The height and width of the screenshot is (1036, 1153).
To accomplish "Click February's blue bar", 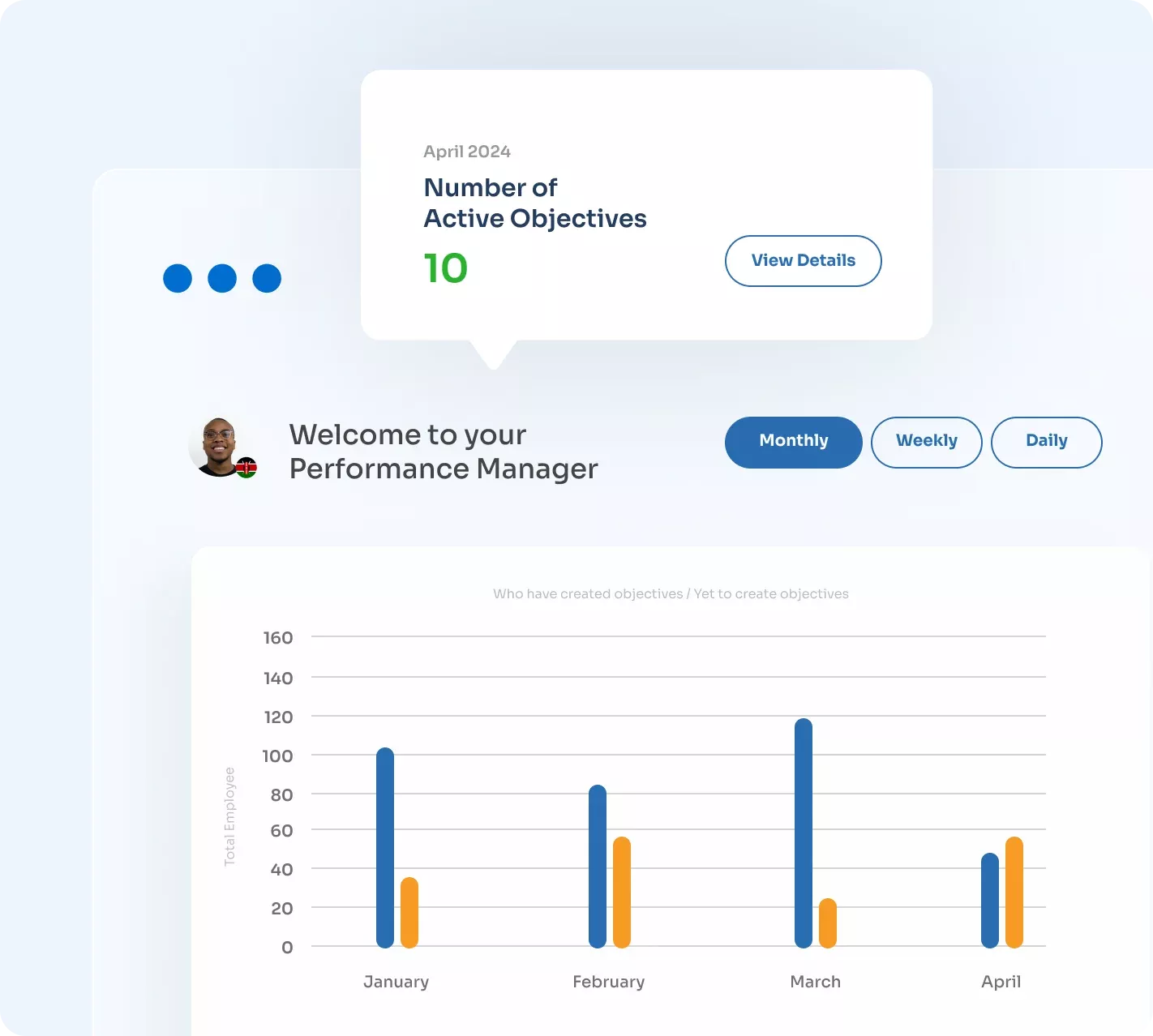I will [598, 866].
